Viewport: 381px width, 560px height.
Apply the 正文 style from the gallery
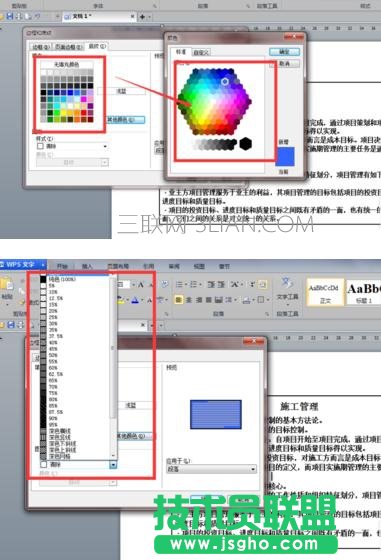[x=325, y=293]
